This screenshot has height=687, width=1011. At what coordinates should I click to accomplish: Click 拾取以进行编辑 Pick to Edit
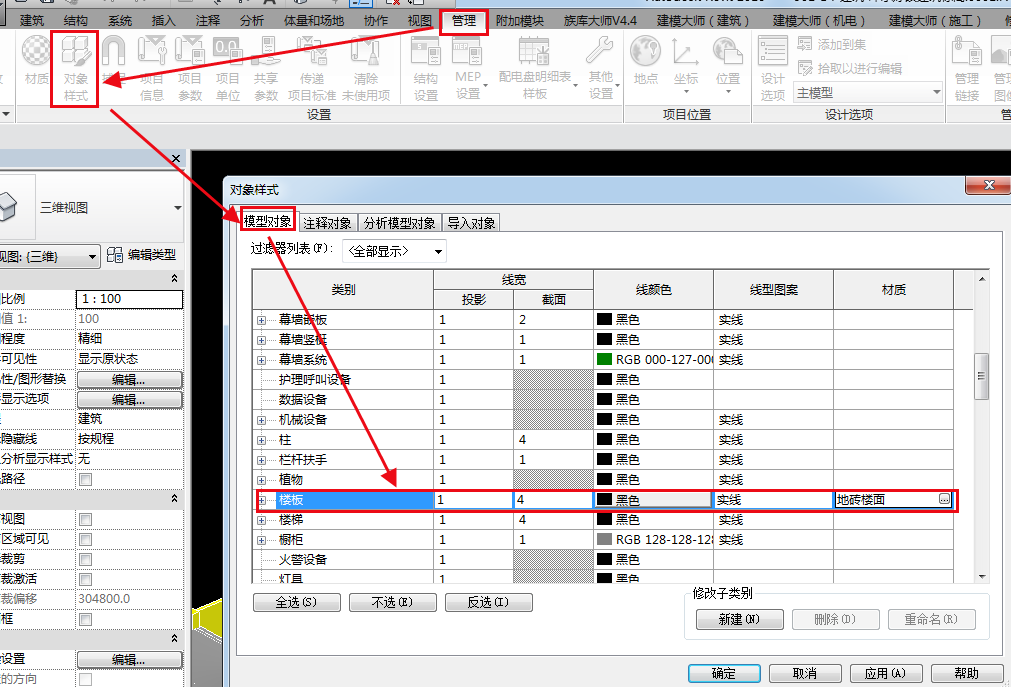click(x=850, y=68)
